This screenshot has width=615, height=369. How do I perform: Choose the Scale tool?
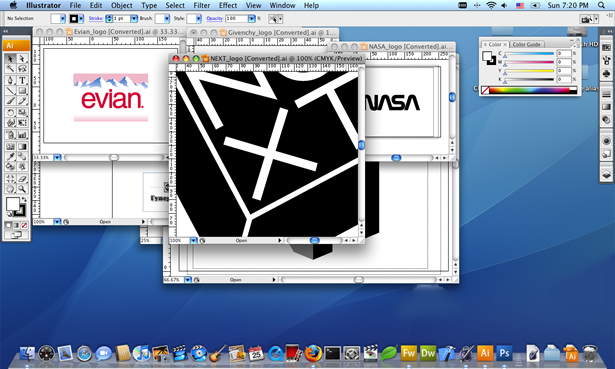(x=22, y=113)
